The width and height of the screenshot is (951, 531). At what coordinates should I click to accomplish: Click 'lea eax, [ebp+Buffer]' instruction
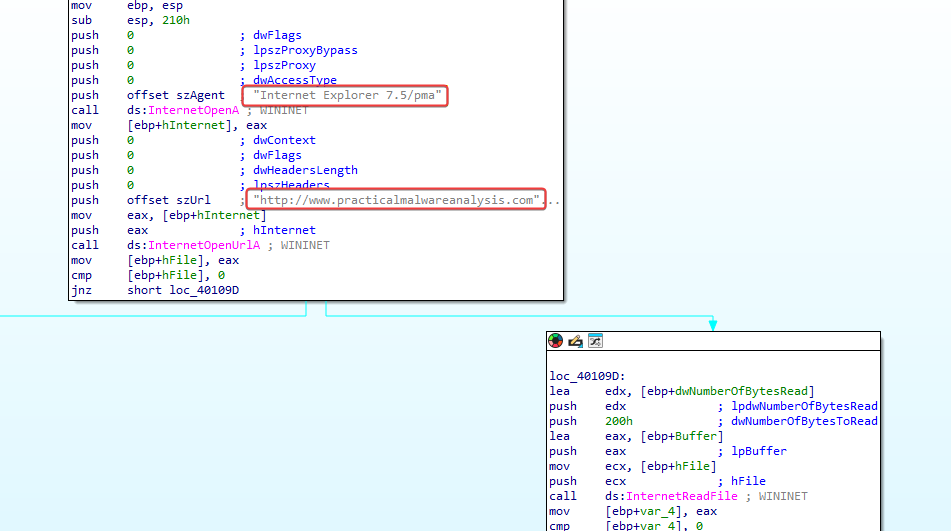coord(636,436)
